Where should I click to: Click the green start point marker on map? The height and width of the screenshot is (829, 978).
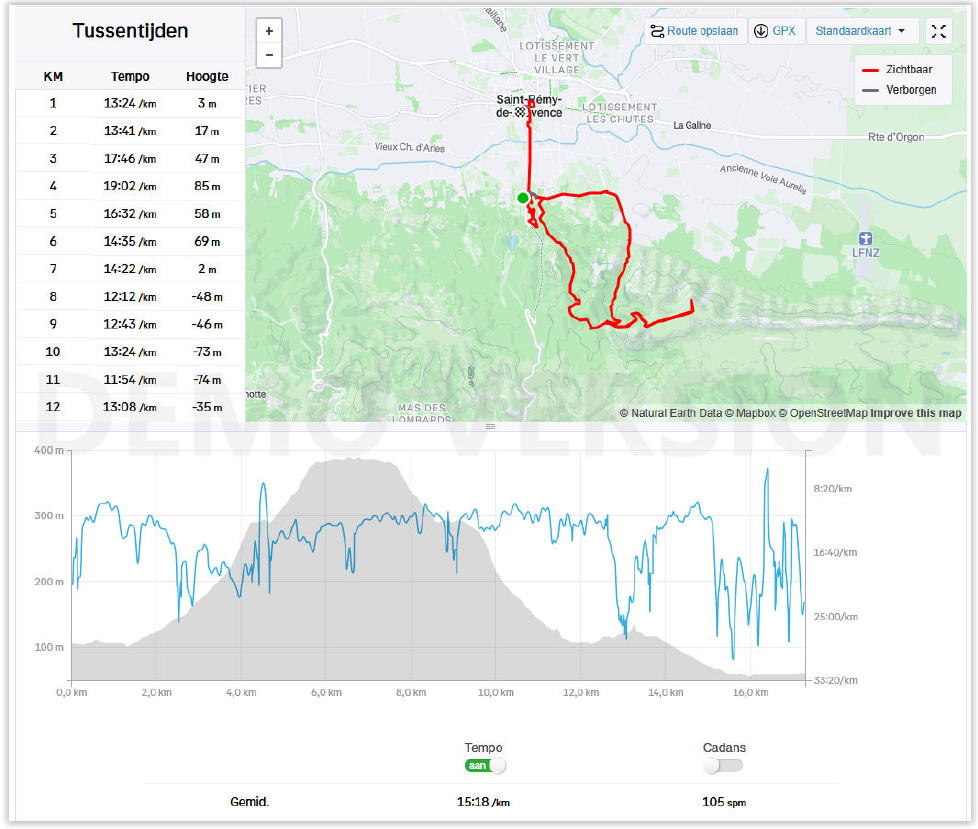pyautogui.click(x=523, y=198)
